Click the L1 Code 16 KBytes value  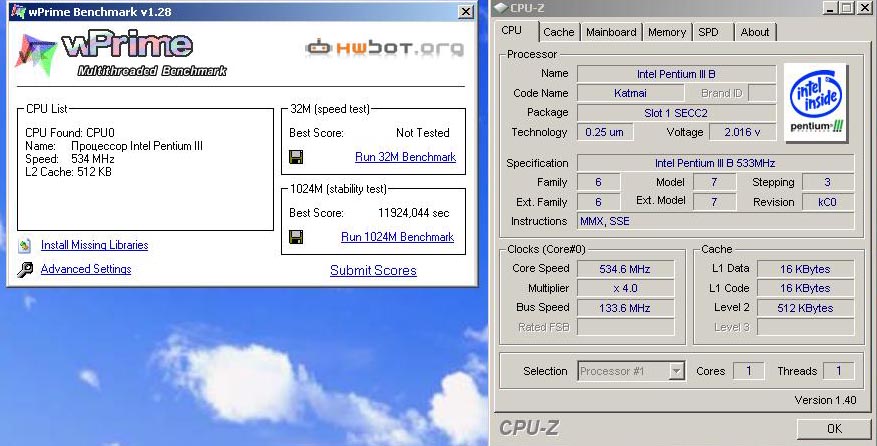pos(805,288)
